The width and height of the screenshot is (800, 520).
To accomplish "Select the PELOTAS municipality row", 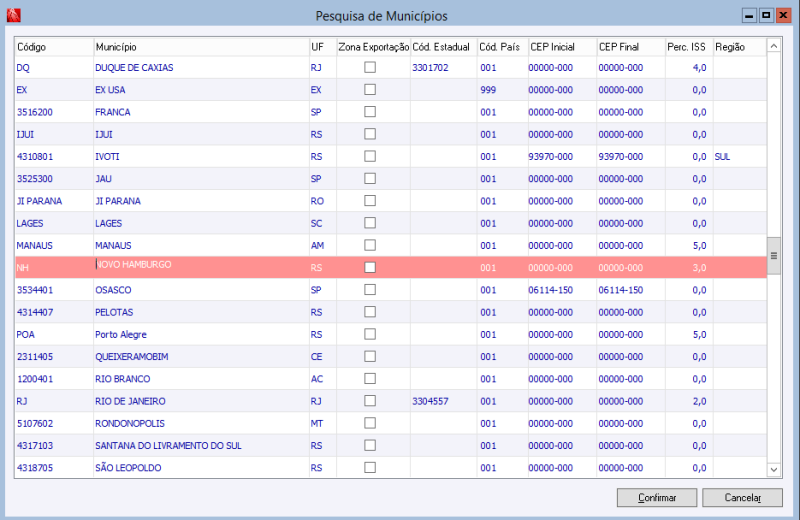I will [x=391, y=312].
